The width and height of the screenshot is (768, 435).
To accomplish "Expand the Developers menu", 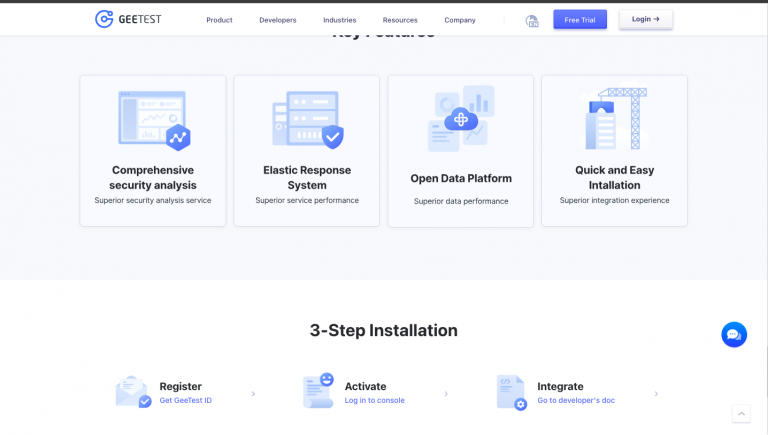I will (277, 20).
